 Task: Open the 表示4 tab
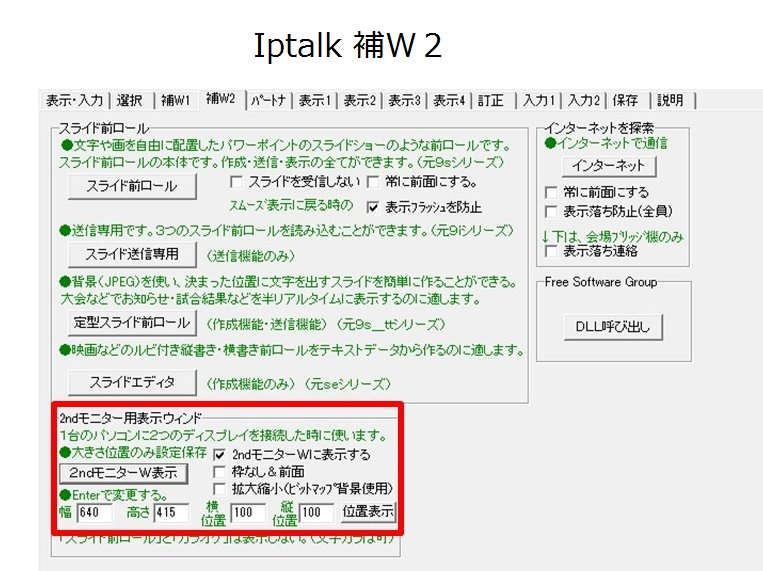coord(449,100)
